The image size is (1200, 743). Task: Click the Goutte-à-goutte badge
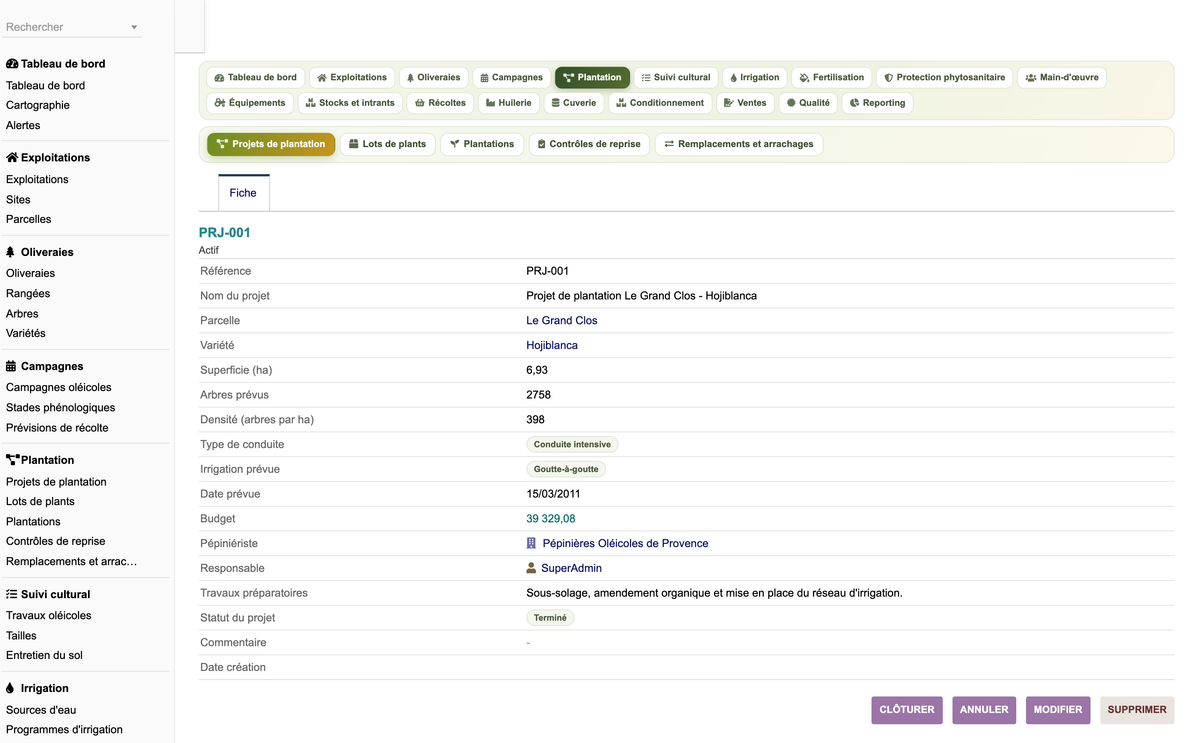click(566, 469)
